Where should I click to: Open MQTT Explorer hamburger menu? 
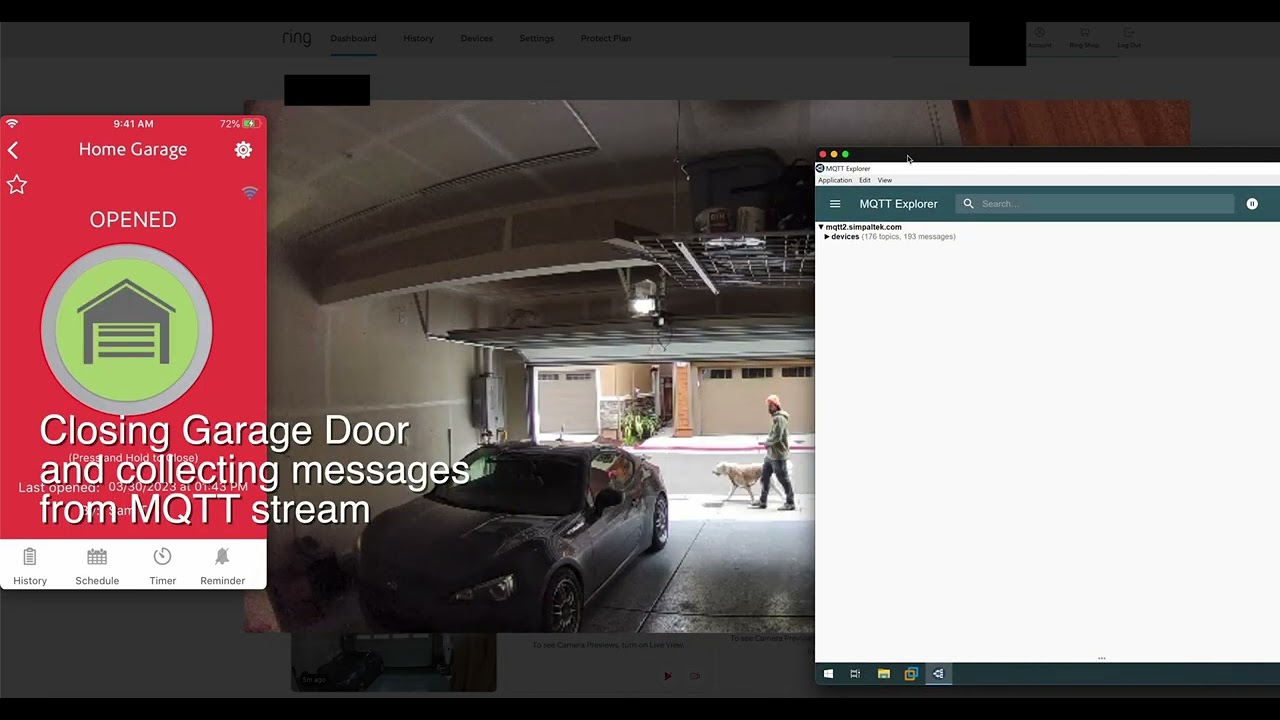point(835,204)
